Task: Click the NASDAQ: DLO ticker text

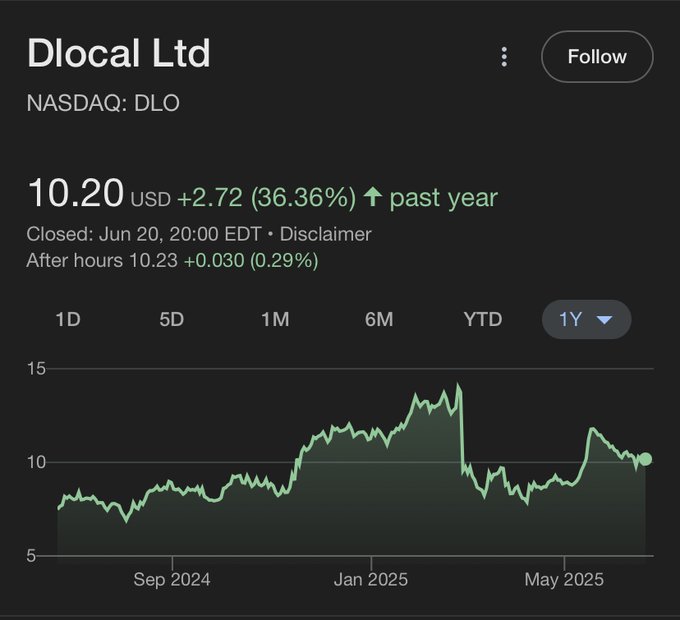Action: pos(103,103)
